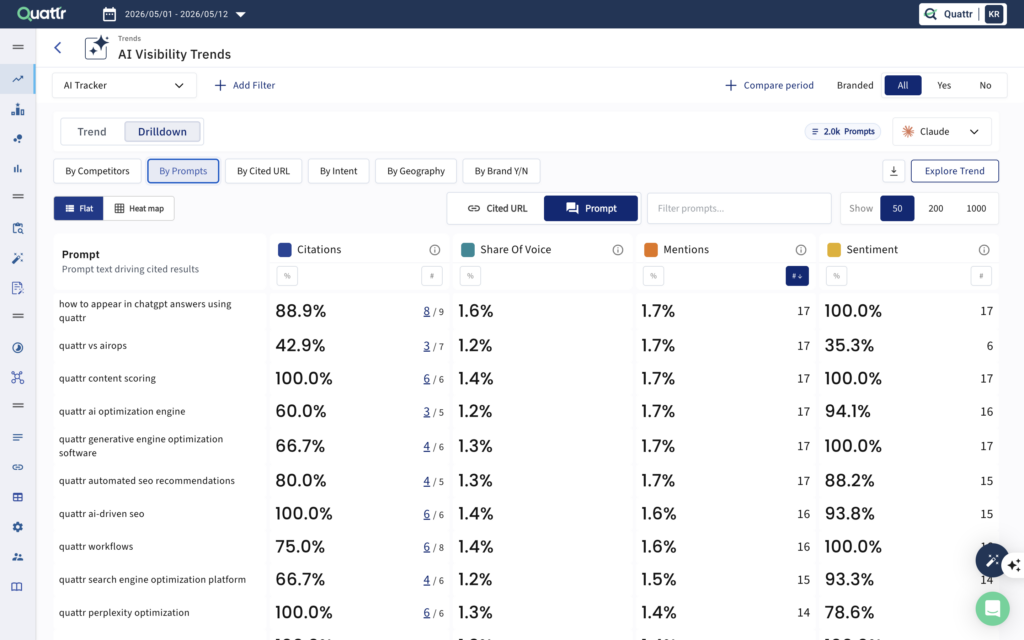Sort Sentiment by count

tap(980, 276)
